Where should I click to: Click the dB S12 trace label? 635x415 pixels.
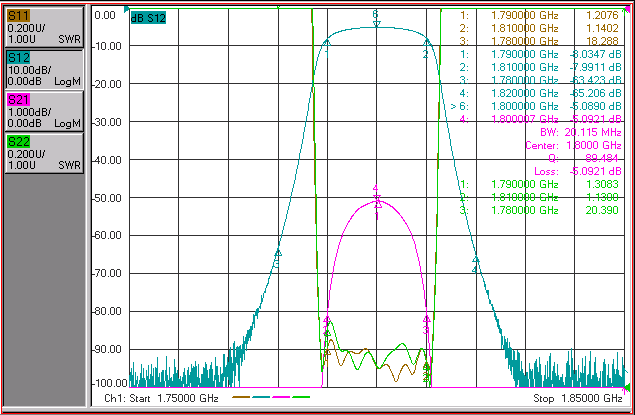click(x=148, y=18)
